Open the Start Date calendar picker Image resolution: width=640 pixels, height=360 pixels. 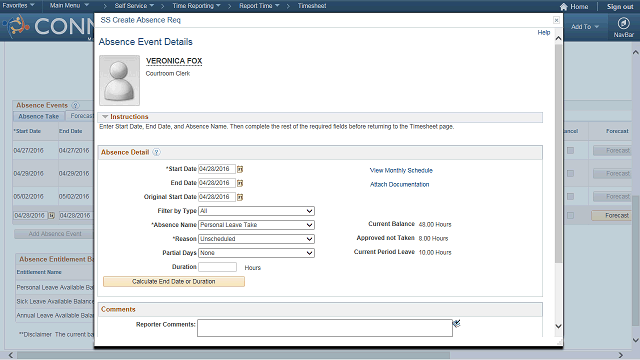(240, 169)
